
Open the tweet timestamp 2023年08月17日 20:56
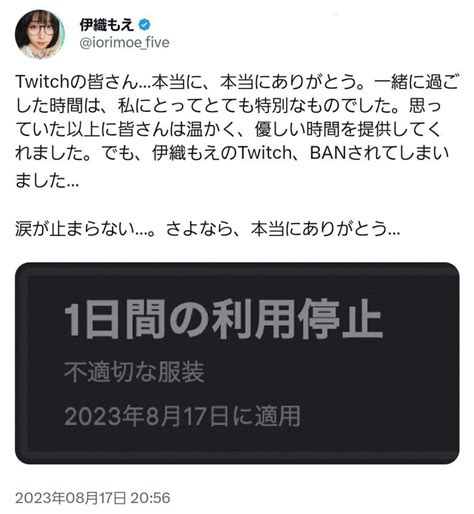click(93, 498)
